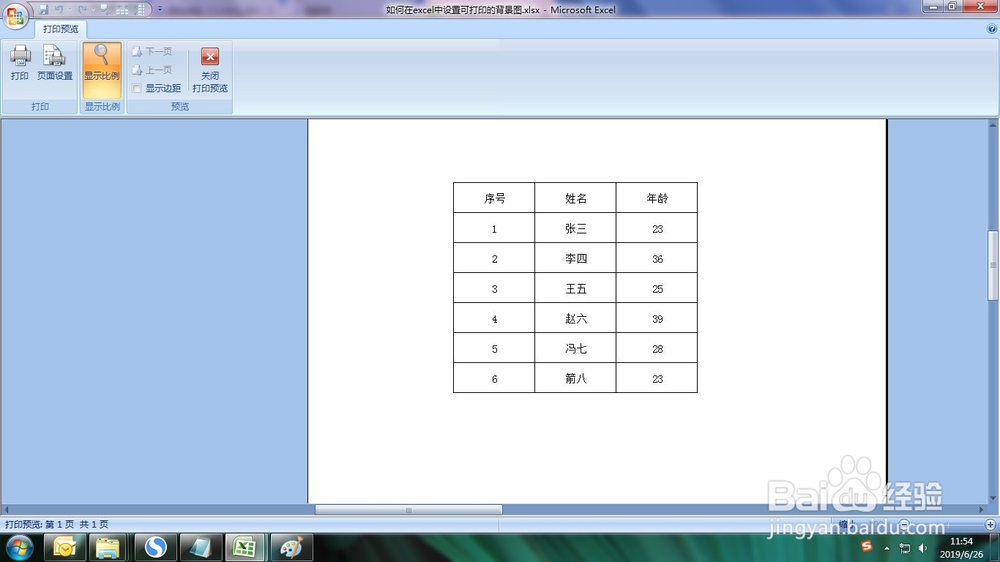Click the horizontal scrollbar thumb
Image resolution: width=1000 pixels, height=562 pixels.
tap(408, 510)
